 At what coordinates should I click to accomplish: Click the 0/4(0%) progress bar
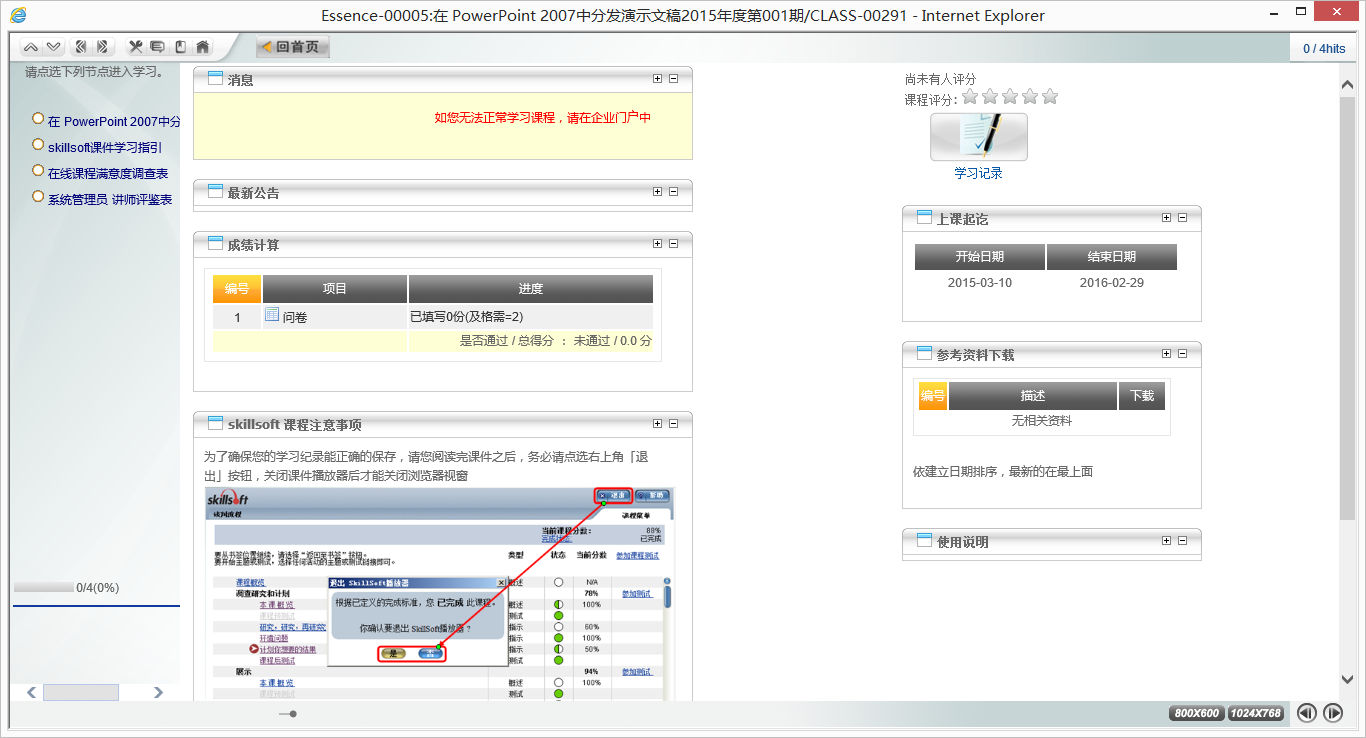(x=43, y=588)
